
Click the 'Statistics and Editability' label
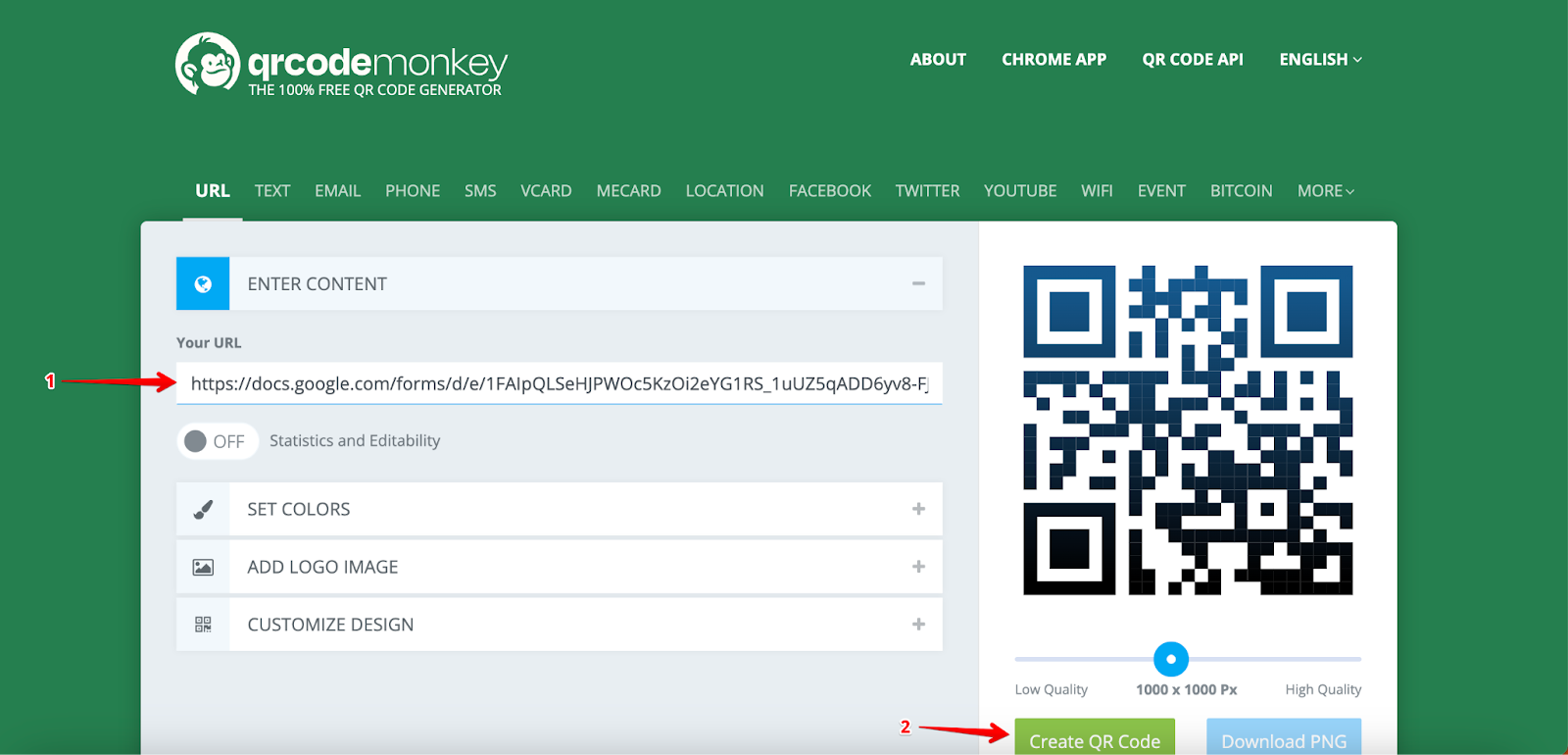(355, 441)
